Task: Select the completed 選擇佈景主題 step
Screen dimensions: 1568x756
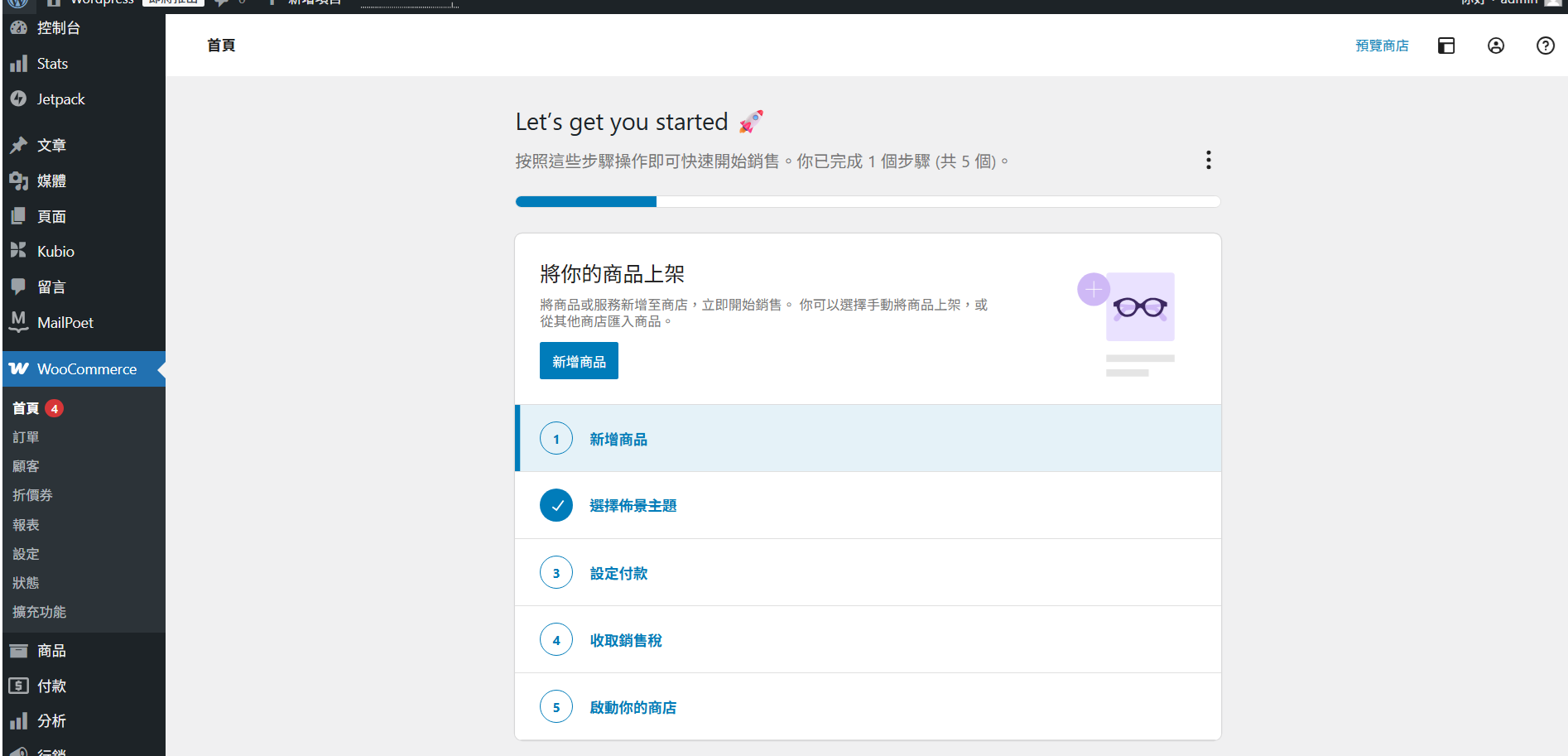Action: tap(632, 505)
